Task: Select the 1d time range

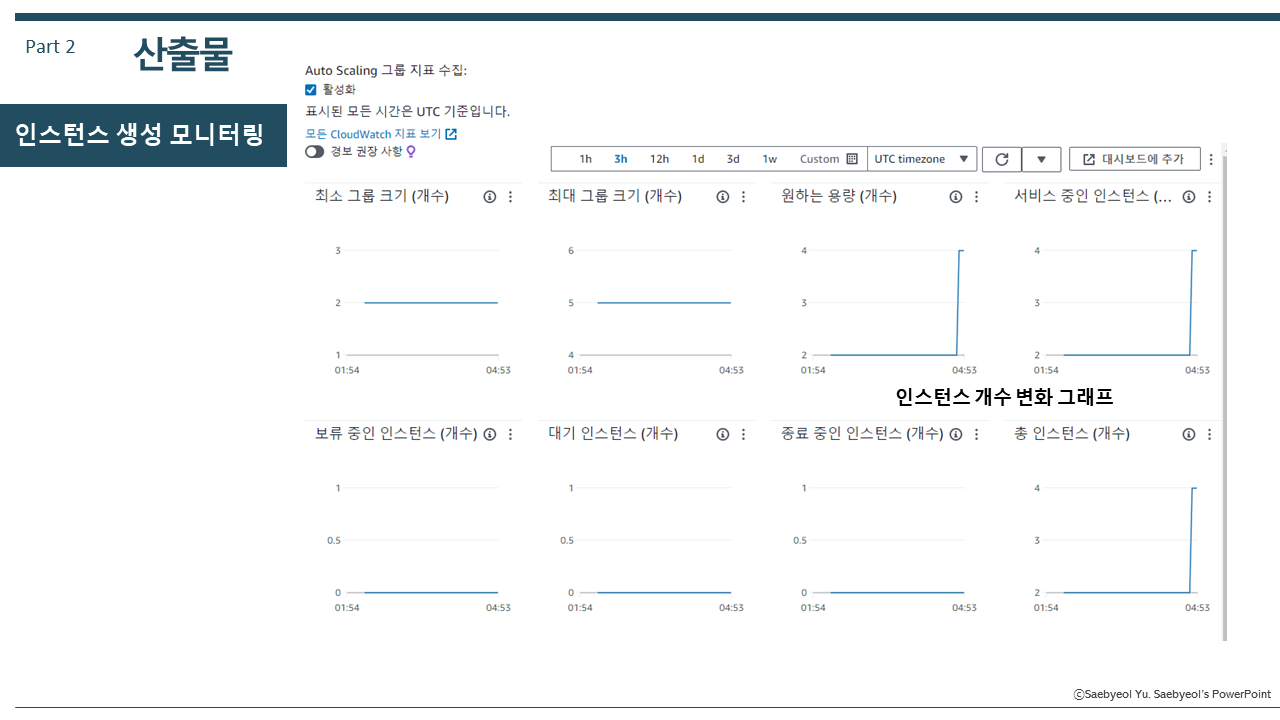Action: tap(698, 159)
